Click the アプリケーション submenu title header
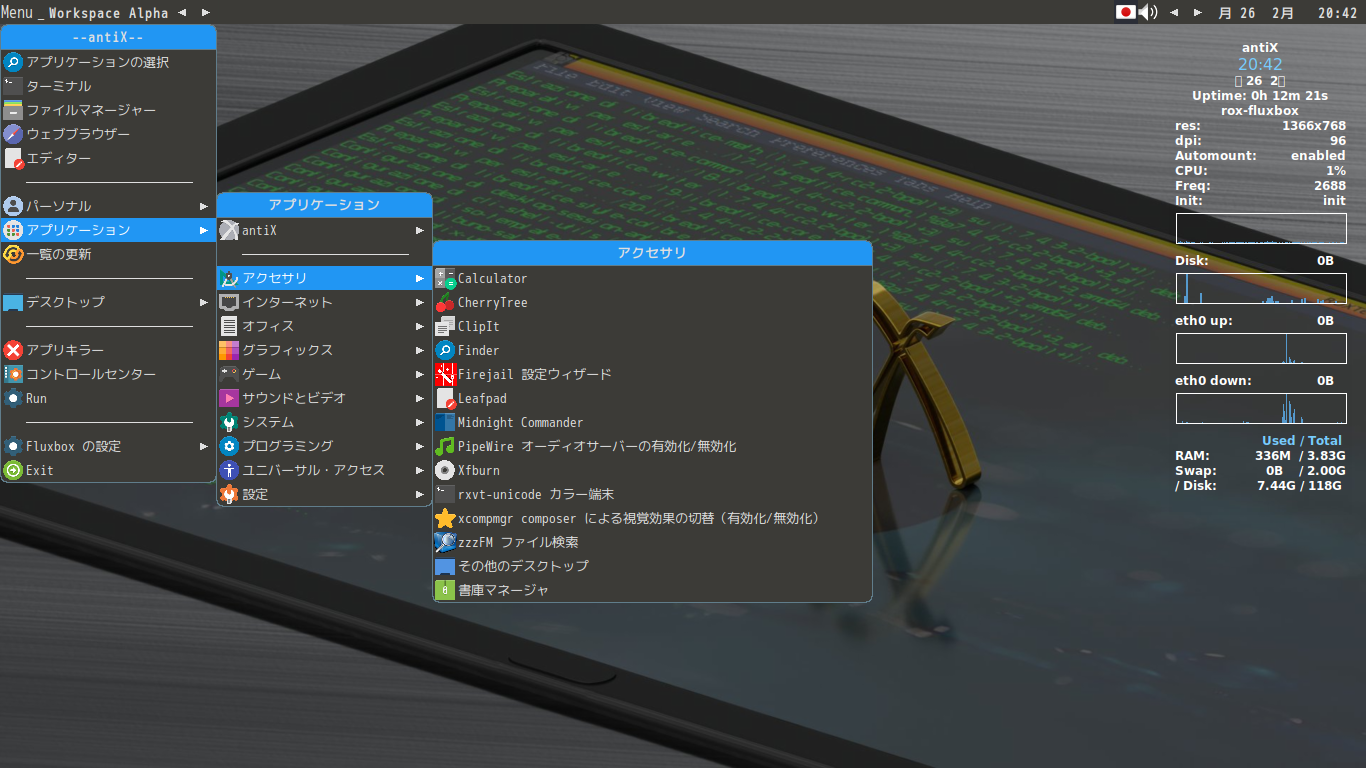Viewport: 1366px width, 768px height. [324, 205]
